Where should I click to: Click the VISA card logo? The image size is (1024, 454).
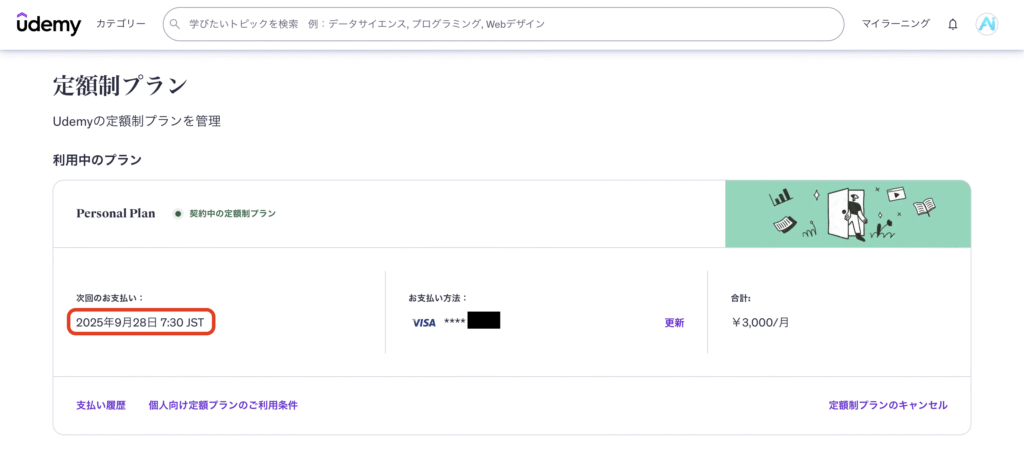(424, 323)
